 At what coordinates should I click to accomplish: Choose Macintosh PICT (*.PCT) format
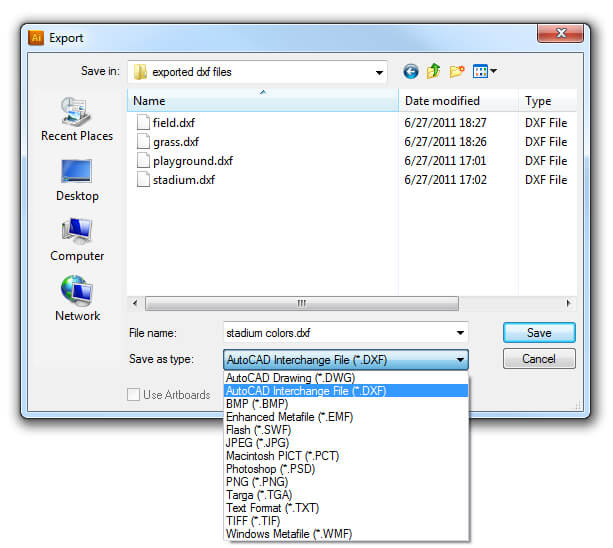click(x=346, y=456)
